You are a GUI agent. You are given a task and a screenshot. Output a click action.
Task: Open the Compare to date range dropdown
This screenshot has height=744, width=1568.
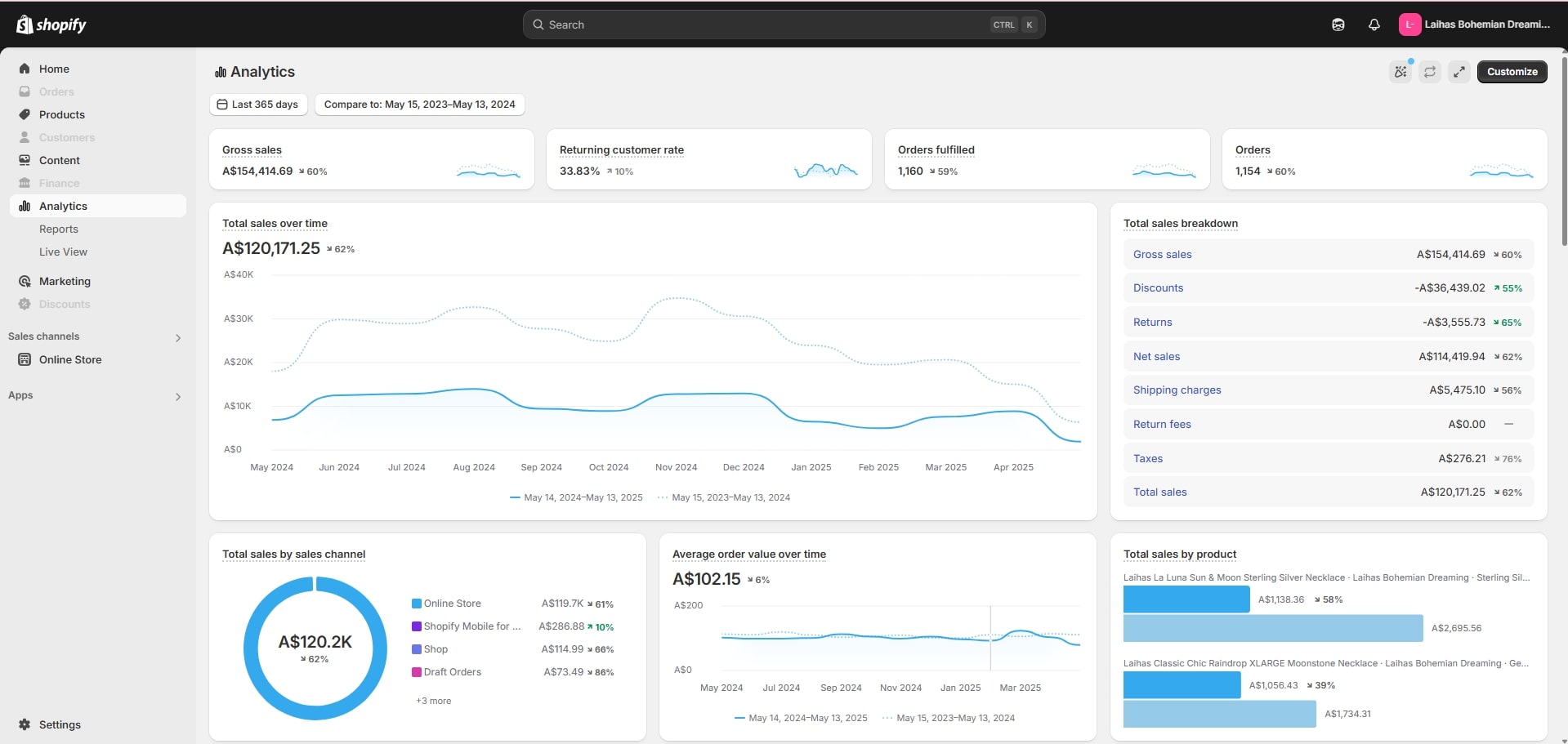click(x=419, y=105)
